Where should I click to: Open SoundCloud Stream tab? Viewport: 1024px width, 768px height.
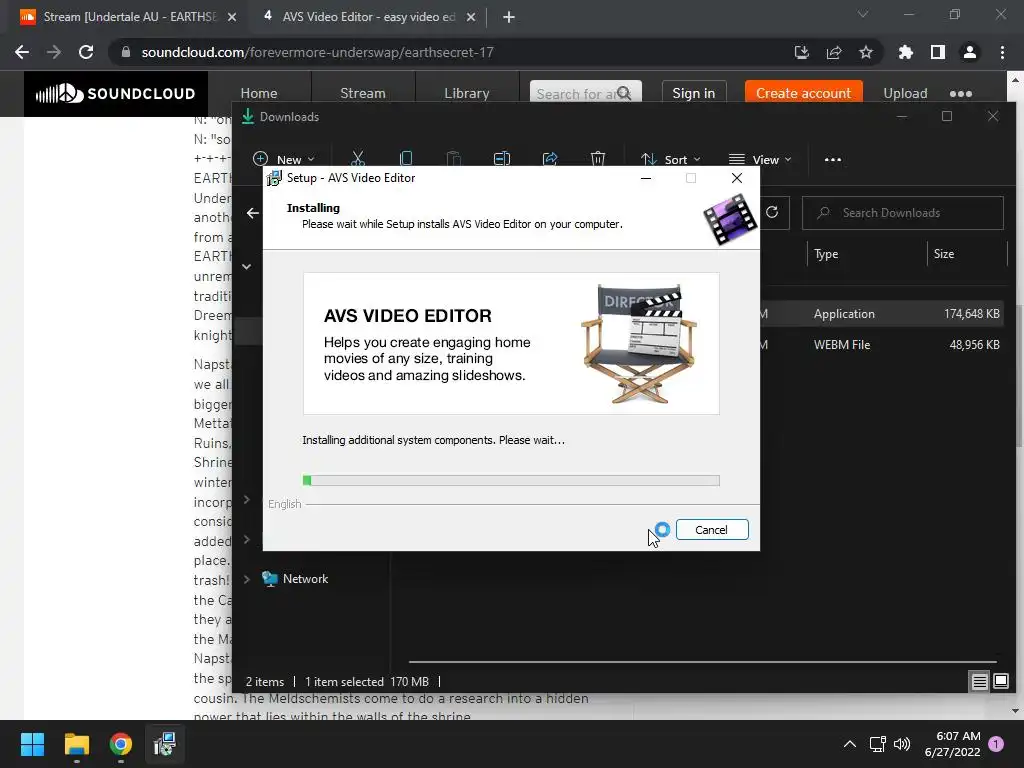tap(362, 93)
